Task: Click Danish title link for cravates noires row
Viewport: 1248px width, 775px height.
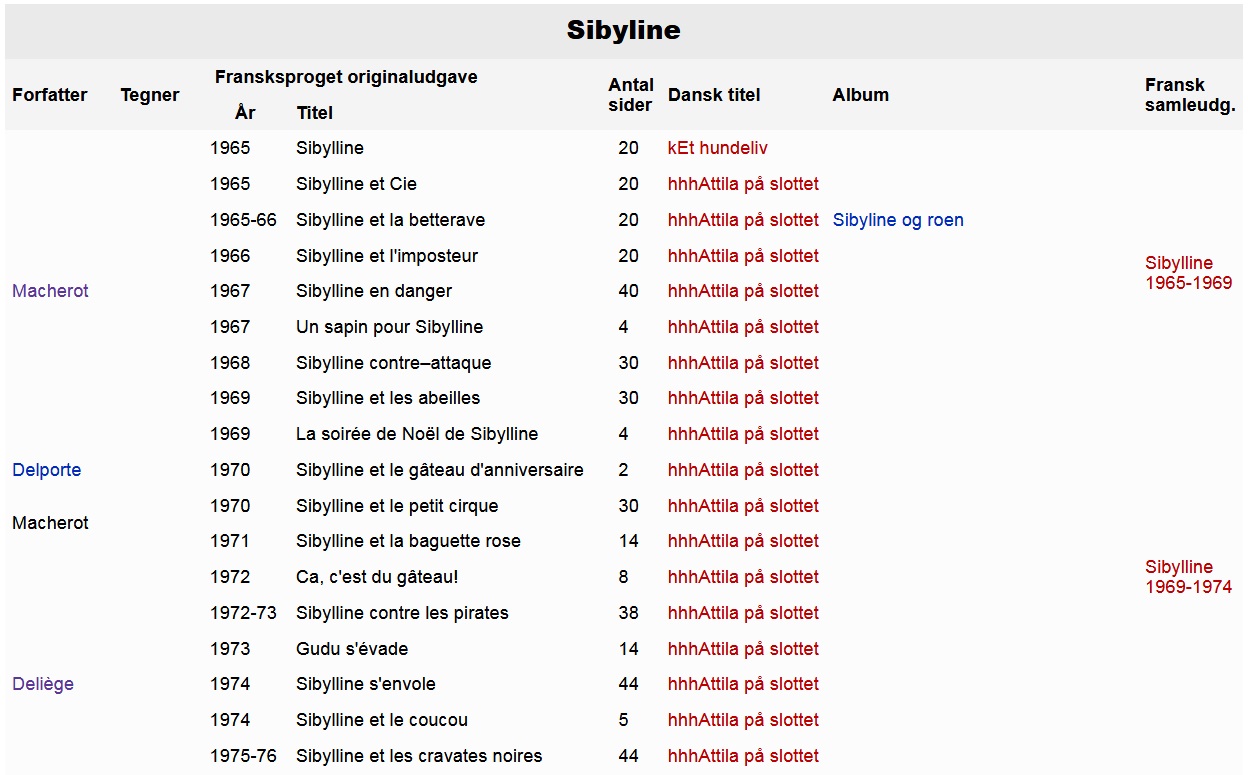Action: [743, 756]
